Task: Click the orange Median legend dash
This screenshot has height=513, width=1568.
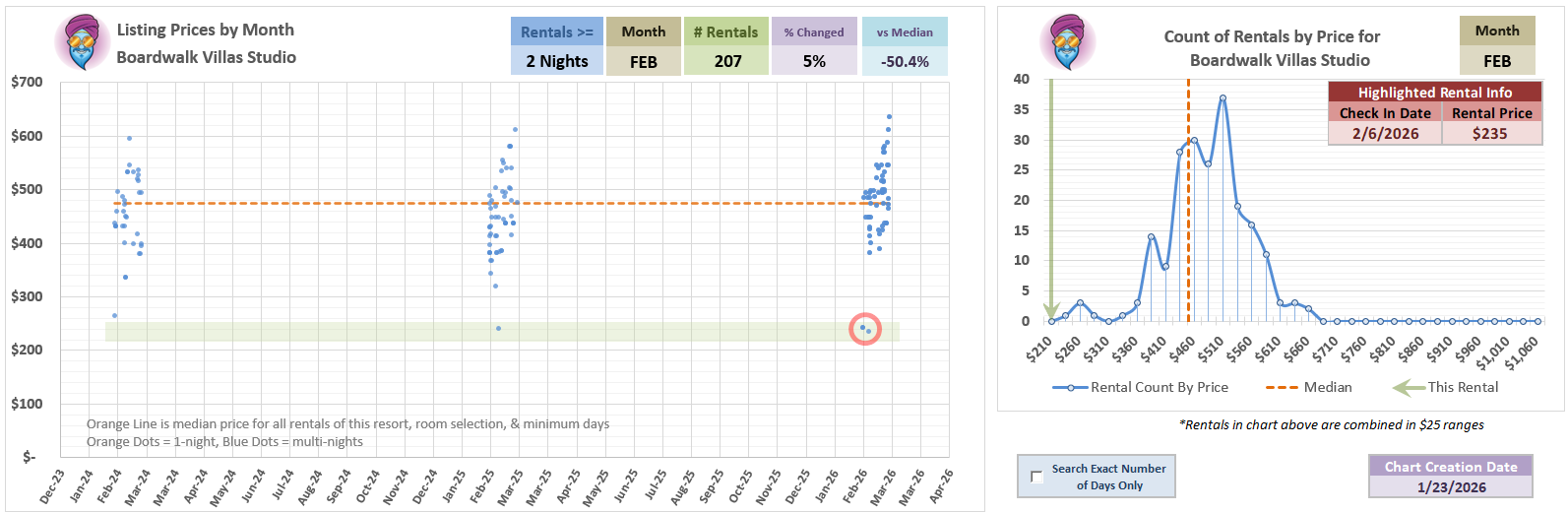Action: click(1281, 387)
